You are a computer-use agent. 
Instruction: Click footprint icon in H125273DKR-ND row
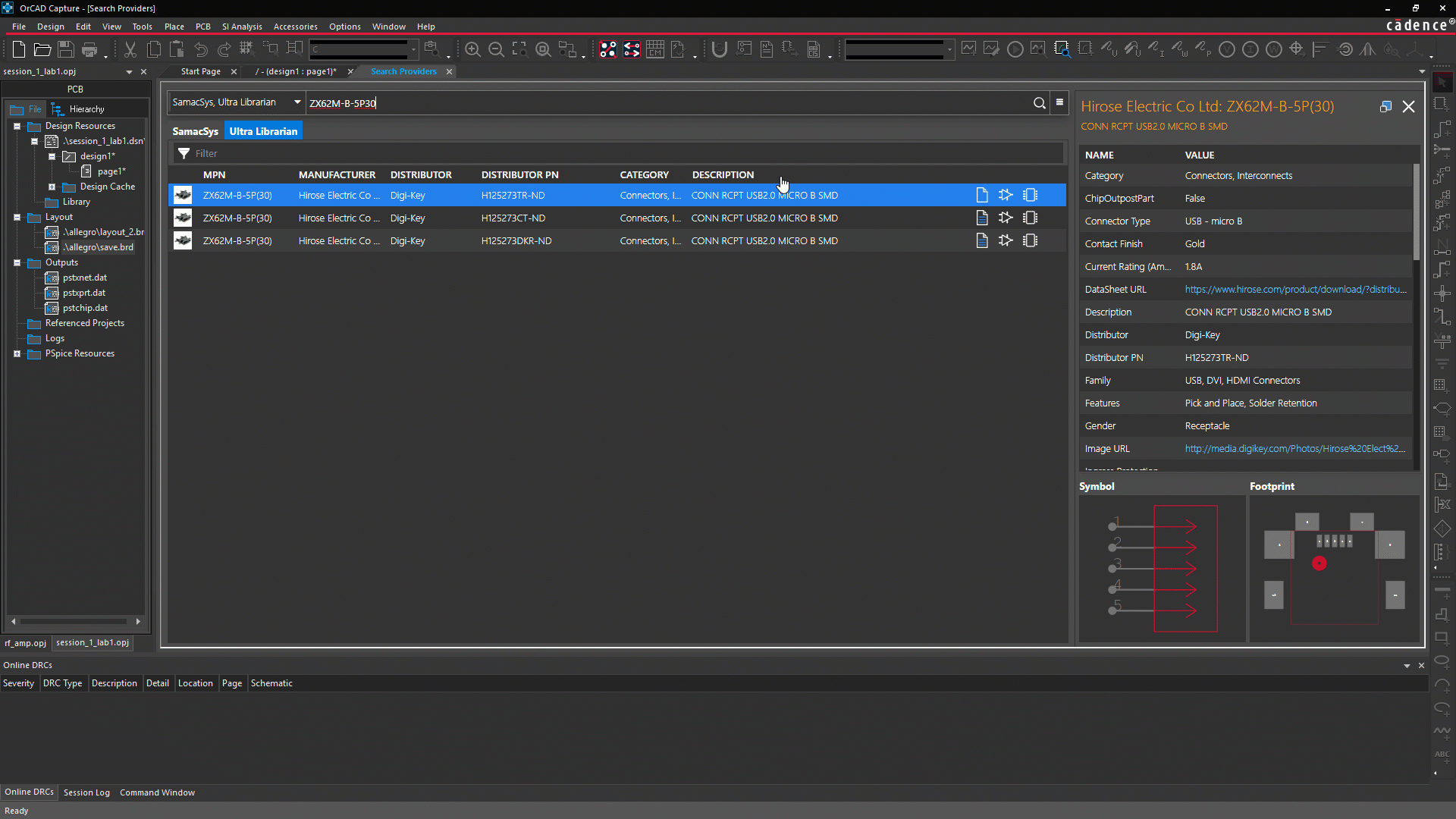point(1030,241)
